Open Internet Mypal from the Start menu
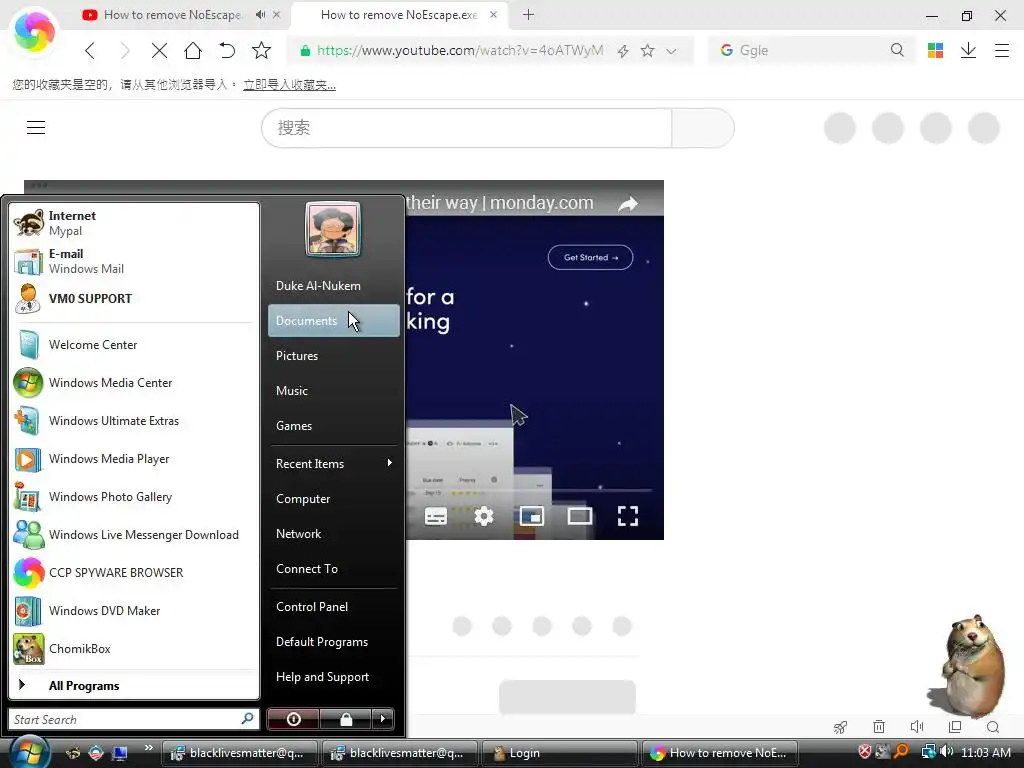This screenshot has height=768, width=1024. pyautogui.click(x=133, y=223)
